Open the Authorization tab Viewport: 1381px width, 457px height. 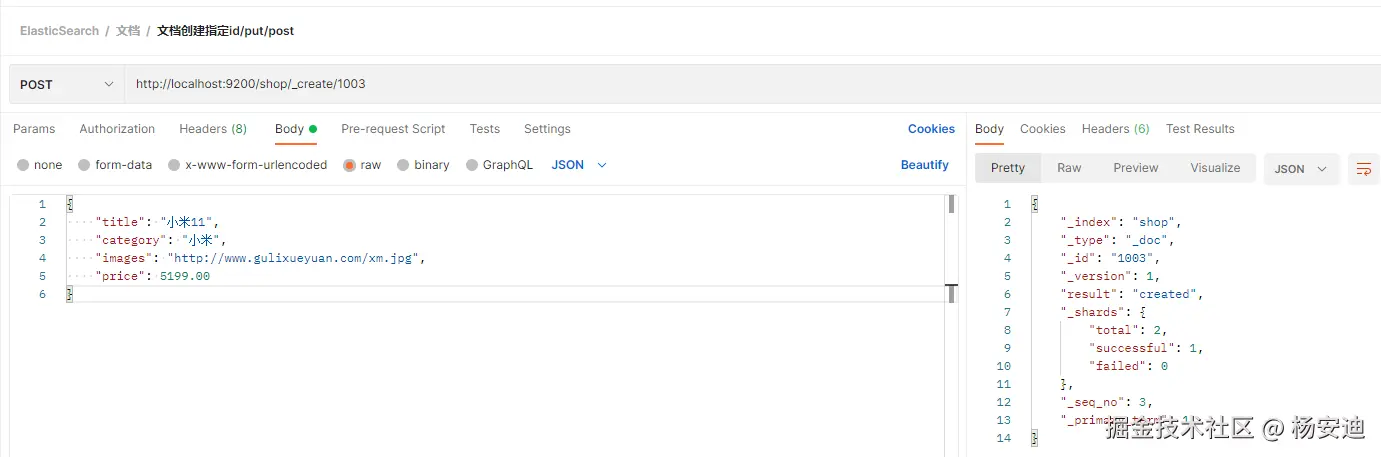coord(117,129)
